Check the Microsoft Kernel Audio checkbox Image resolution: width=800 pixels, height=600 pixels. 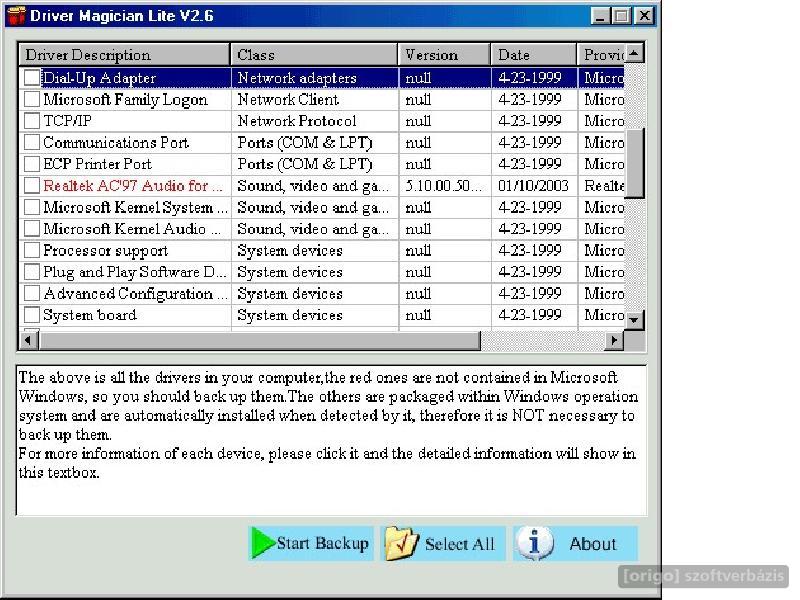pos(32,229)
